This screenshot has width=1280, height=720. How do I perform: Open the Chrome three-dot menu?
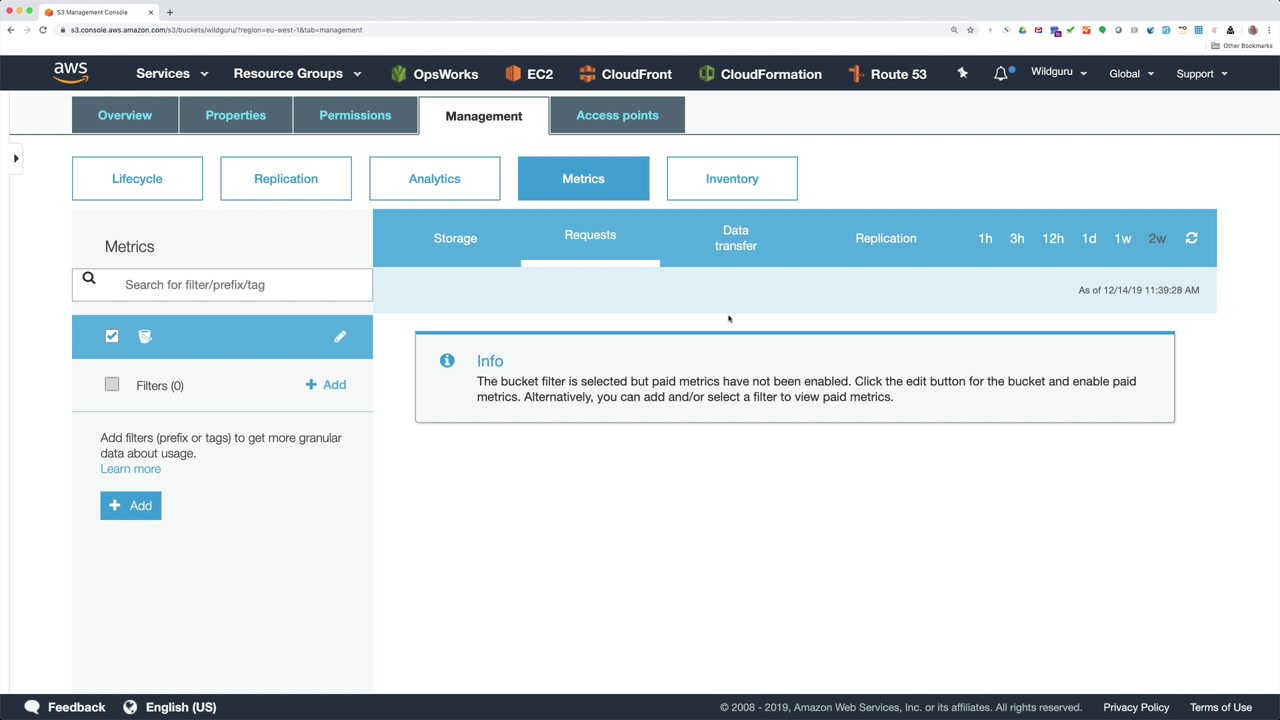pyautogui.click(x=1270, y=30)
